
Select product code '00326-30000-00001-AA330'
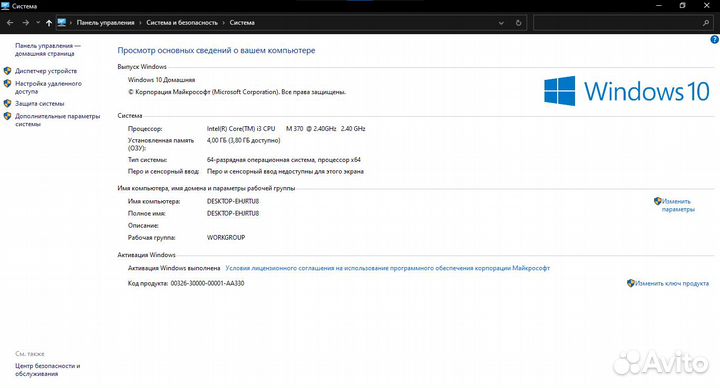tap(208, 283)
